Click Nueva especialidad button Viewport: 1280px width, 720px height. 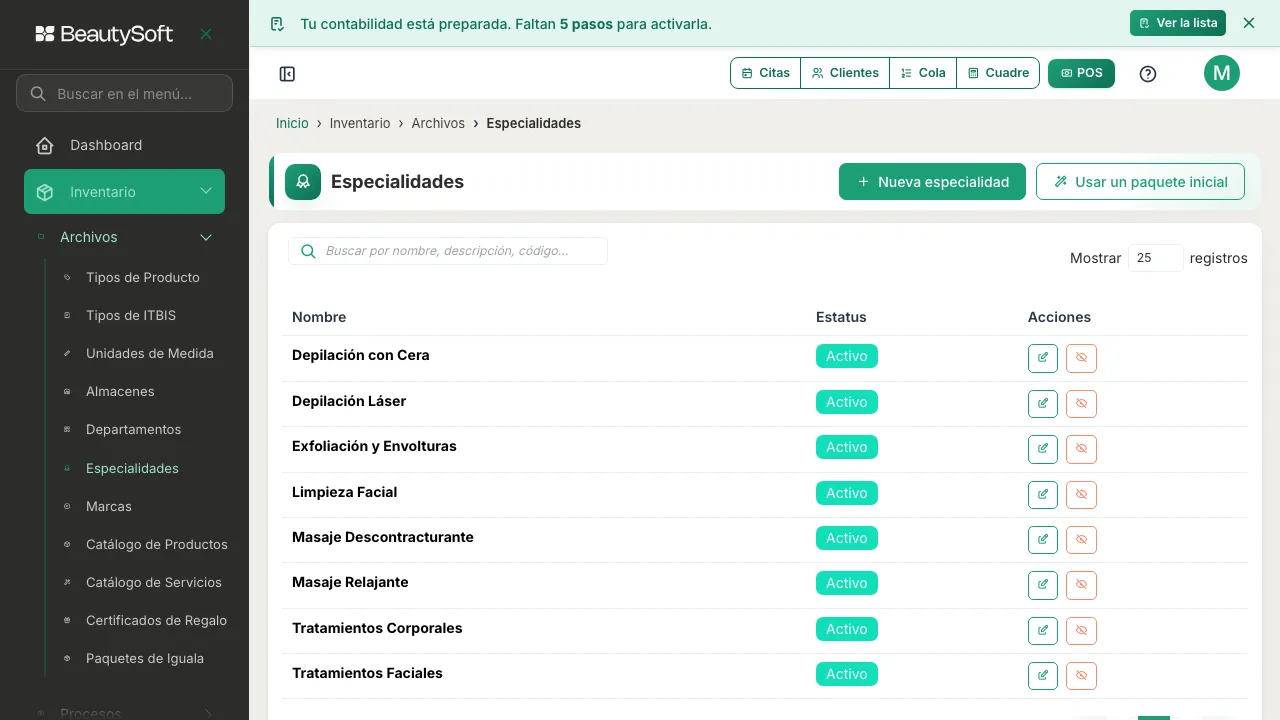click(932, 182)
